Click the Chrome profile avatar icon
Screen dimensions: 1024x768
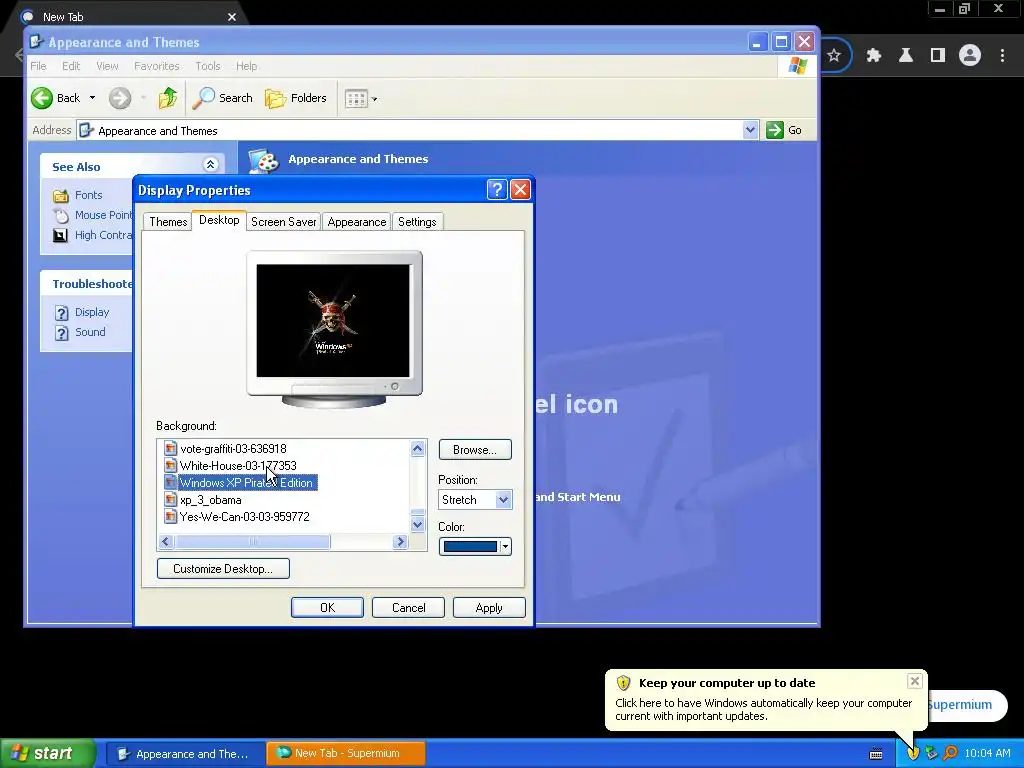[970, 56]
